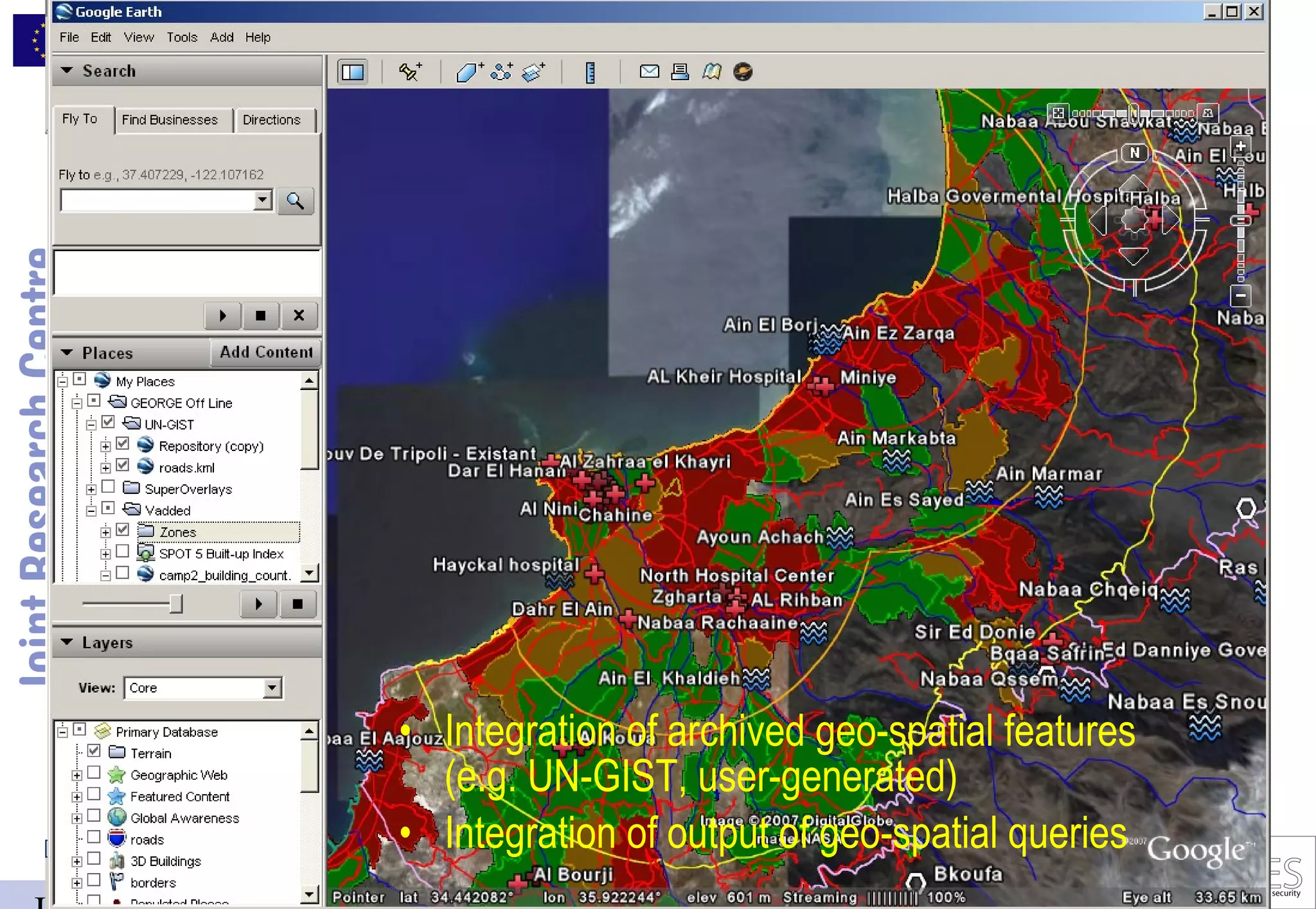Image resolution: width=1316 pixels, height=909 pixels.
Task: Collapse the Layers panel
Action: 66,642
